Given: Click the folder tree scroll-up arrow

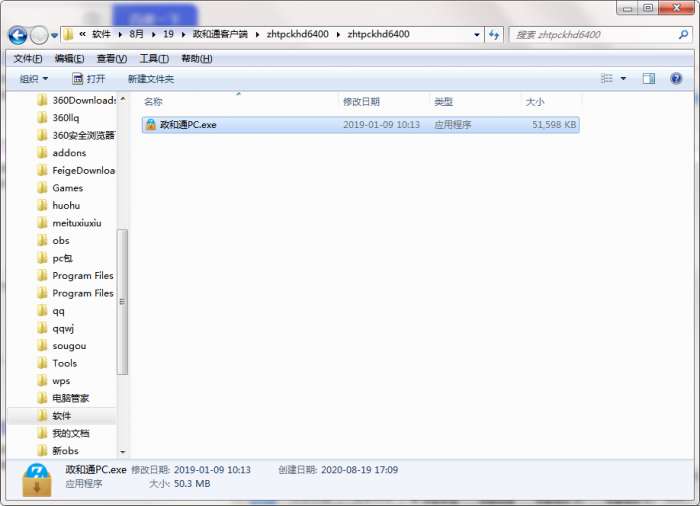Looking at the screenshot, I should tap(123, 98).
